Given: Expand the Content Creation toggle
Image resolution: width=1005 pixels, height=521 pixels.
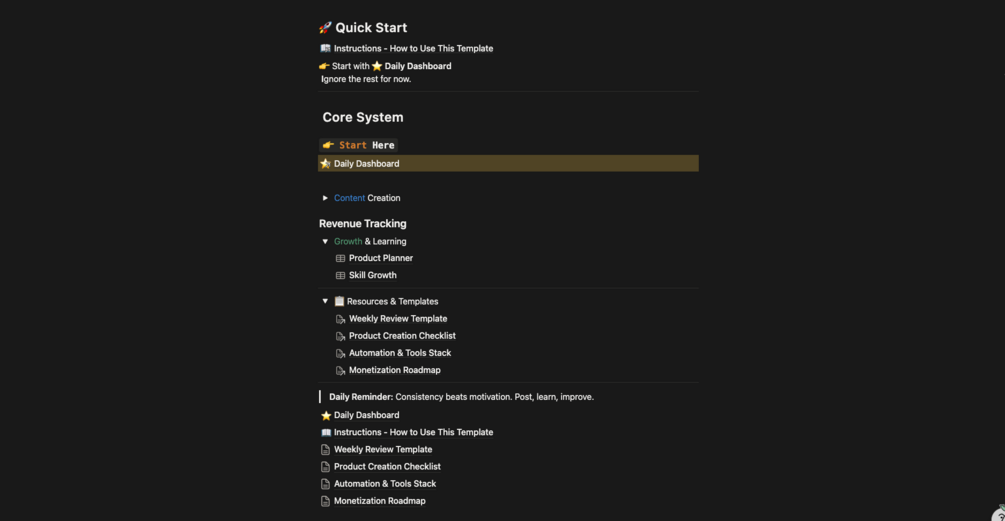Looking at the screenshot, I should 325,198.
